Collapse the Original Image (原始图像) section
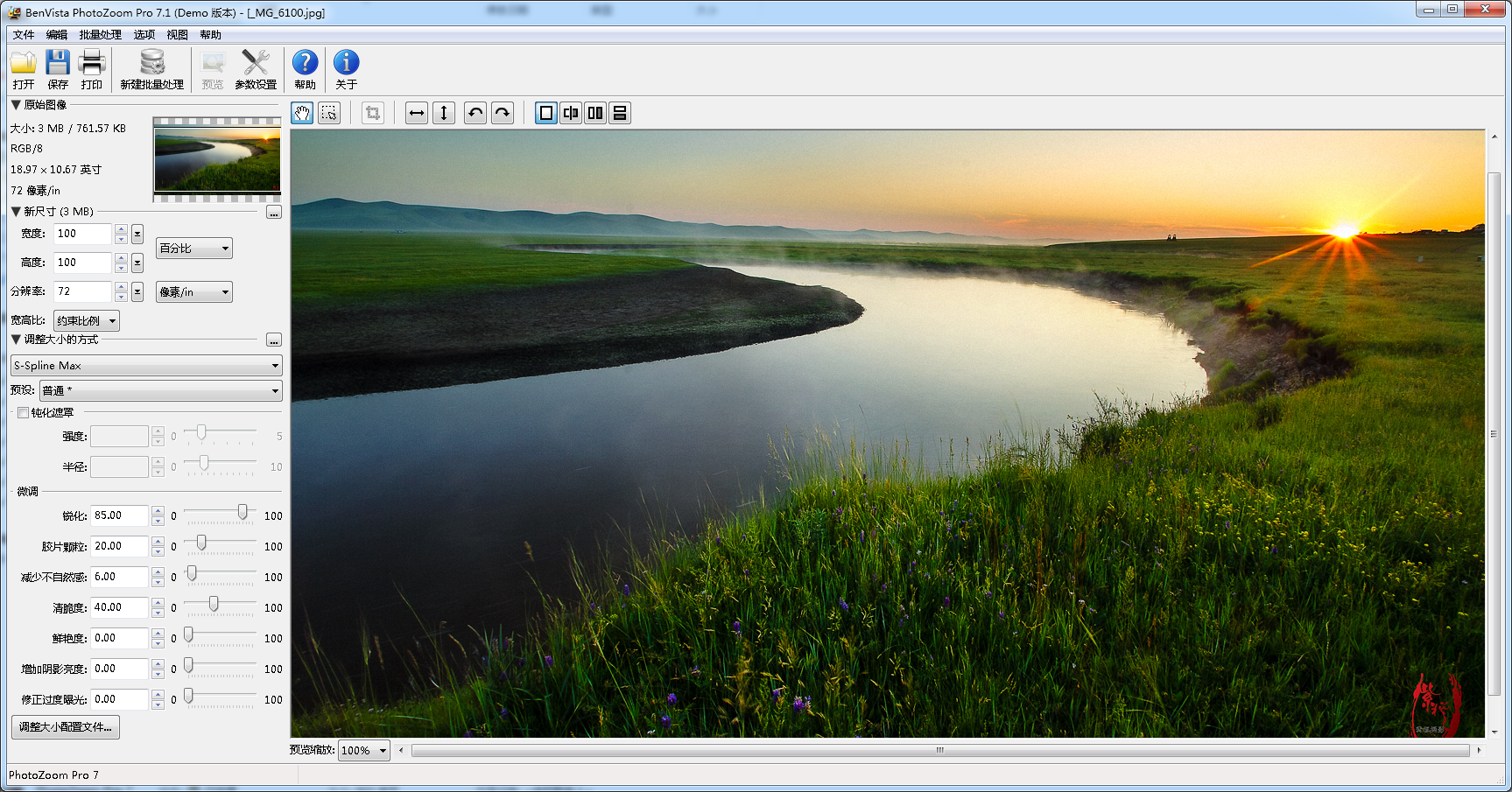The image size is (1512, 792). coord(16,105)
